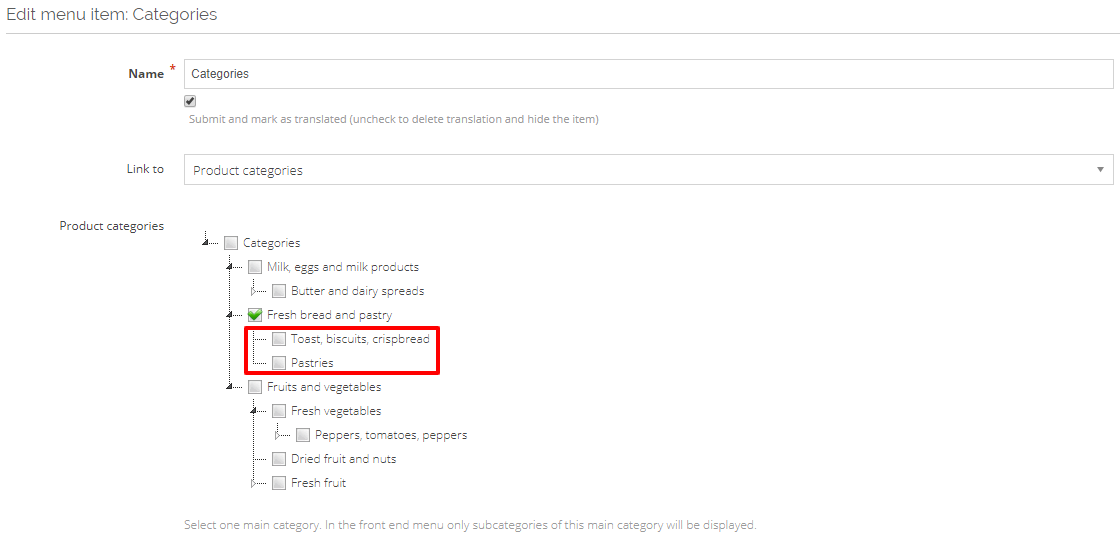Select the Fresh fruit checkbox

tap(279, 482)
